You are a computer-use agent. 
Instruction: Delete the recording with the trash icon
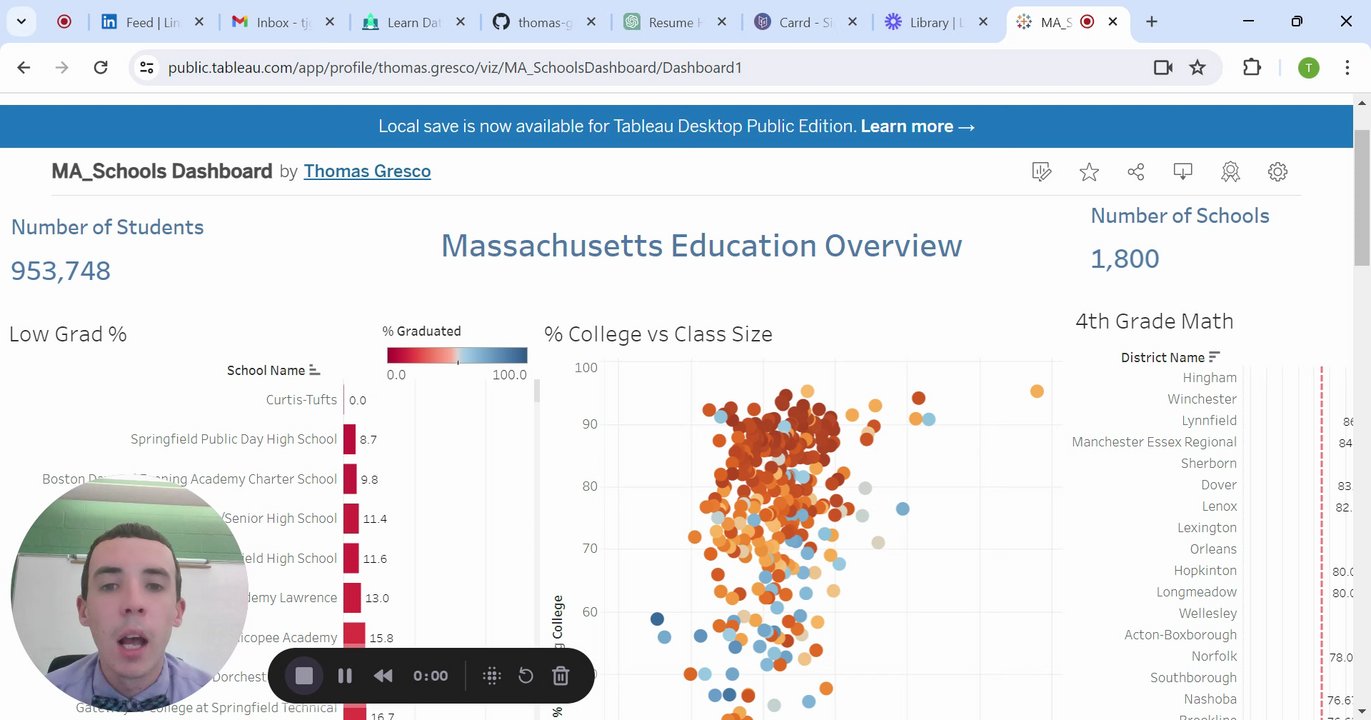tap(560, 676)
